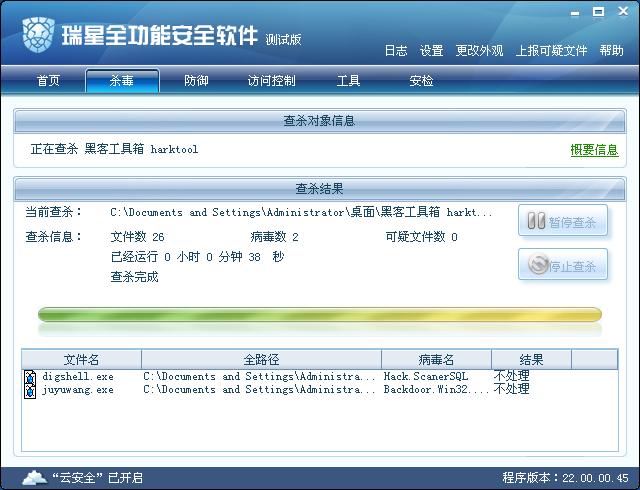Select the digshell.exe file icon
This screenshot has height=490, width=640.
30,377
